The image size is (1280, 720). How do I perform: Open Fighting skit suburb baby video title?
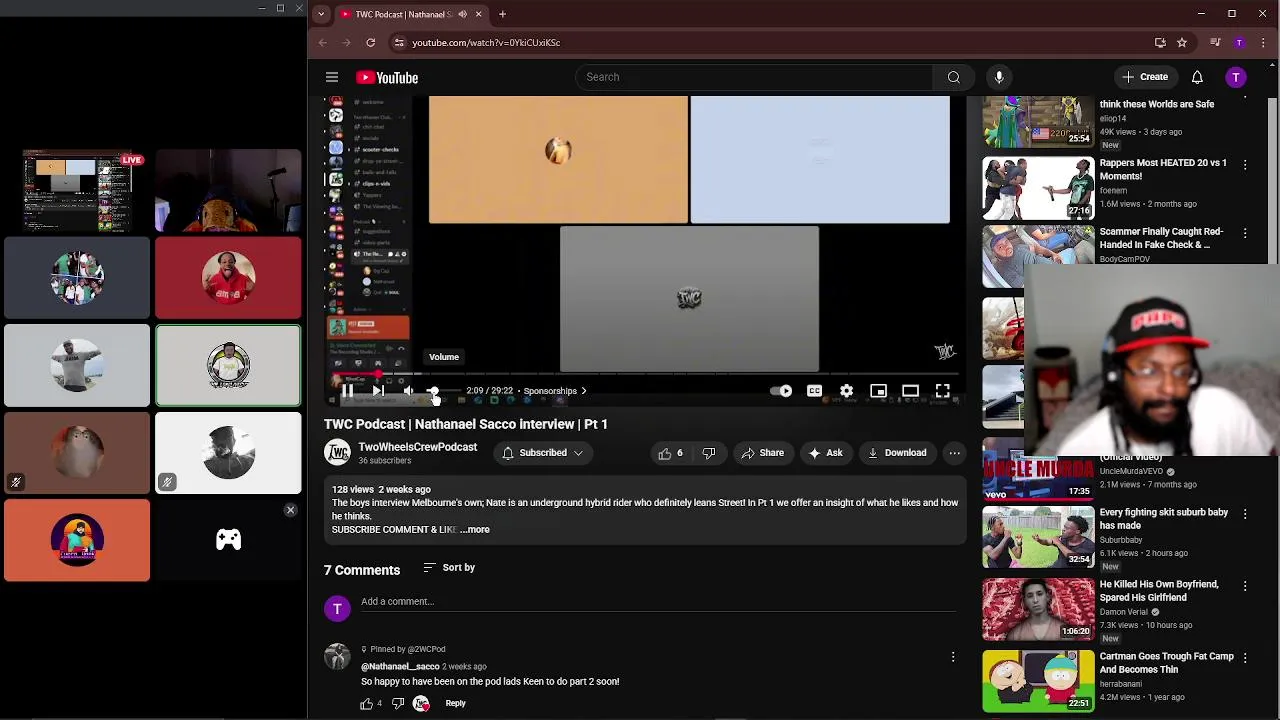1164,519
